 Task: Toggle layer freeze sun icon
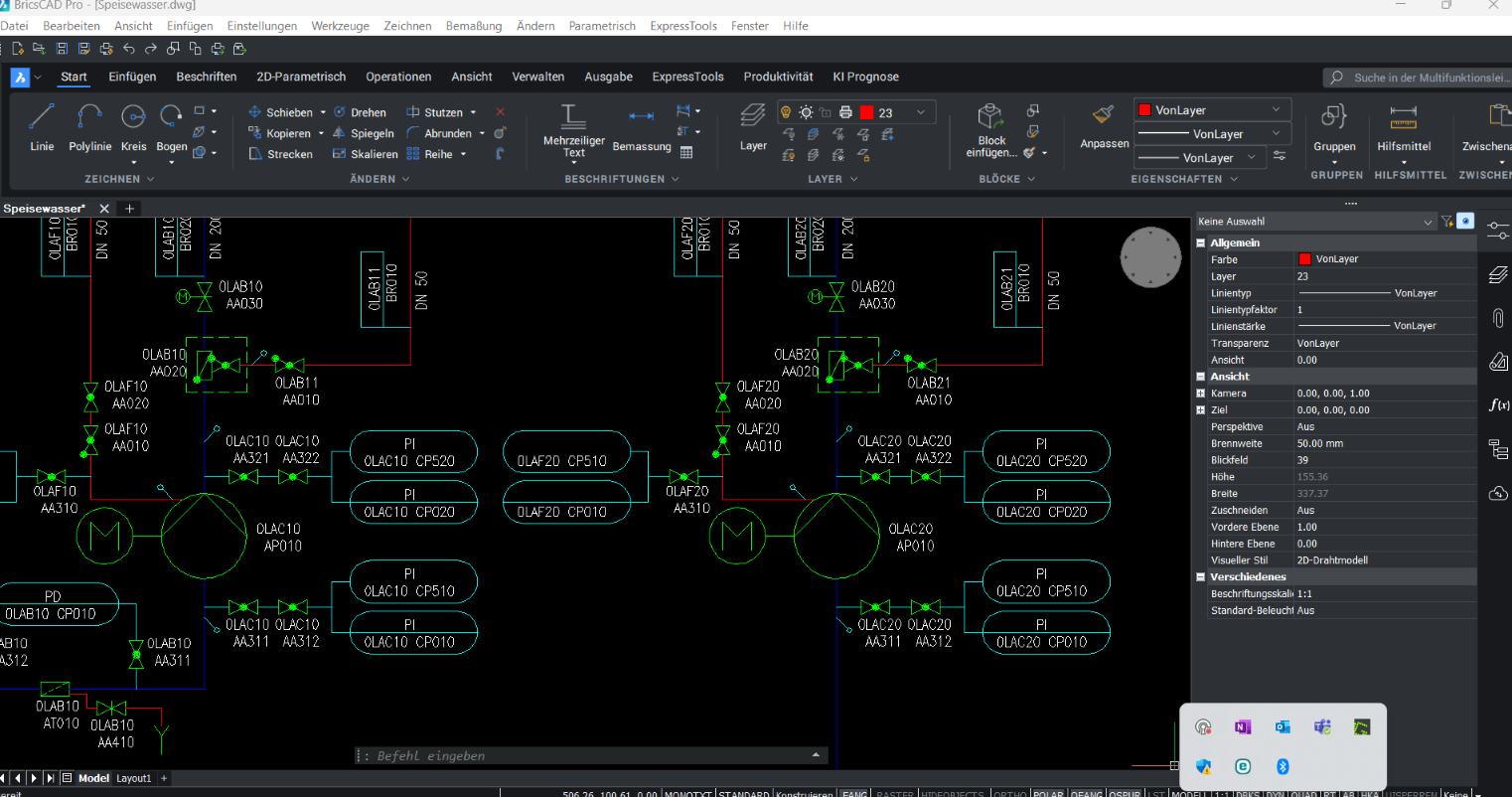click(806, 112)
